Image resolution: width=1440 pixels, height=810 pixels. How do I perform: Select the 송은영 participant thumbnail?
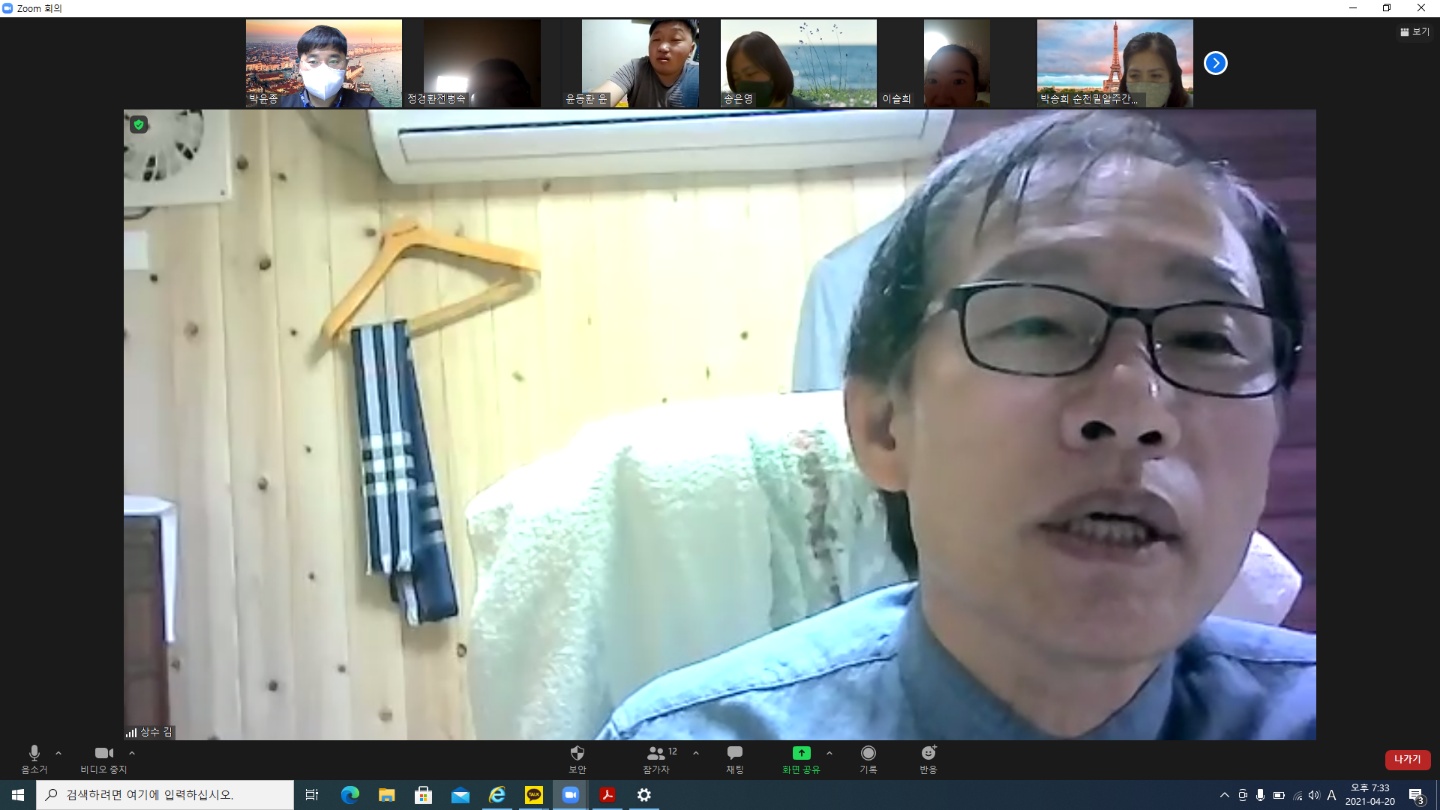point(798,63)
